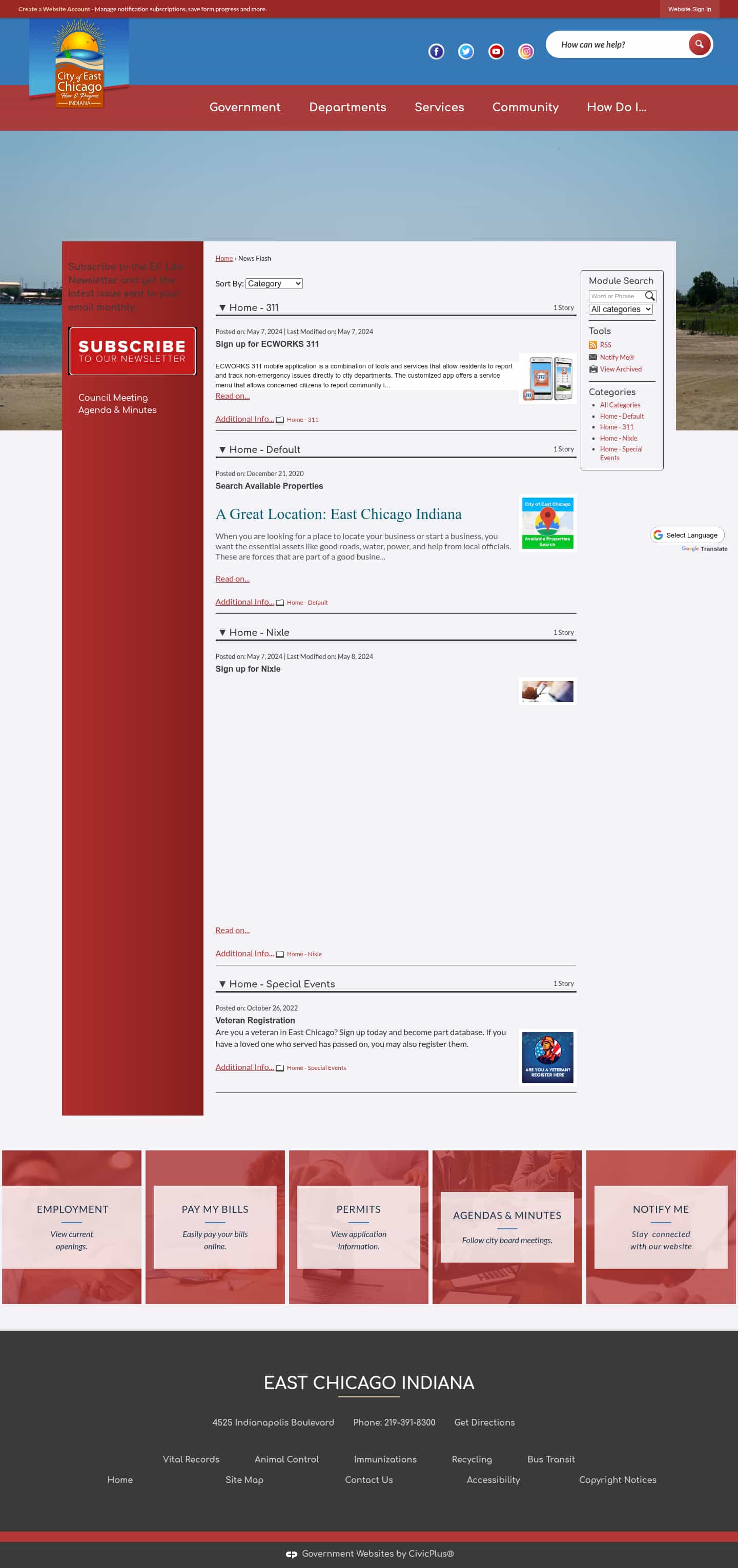Collapse the Home - Special Events section
Viewport: 738px width, 1568px height.
tap(222, 984)
